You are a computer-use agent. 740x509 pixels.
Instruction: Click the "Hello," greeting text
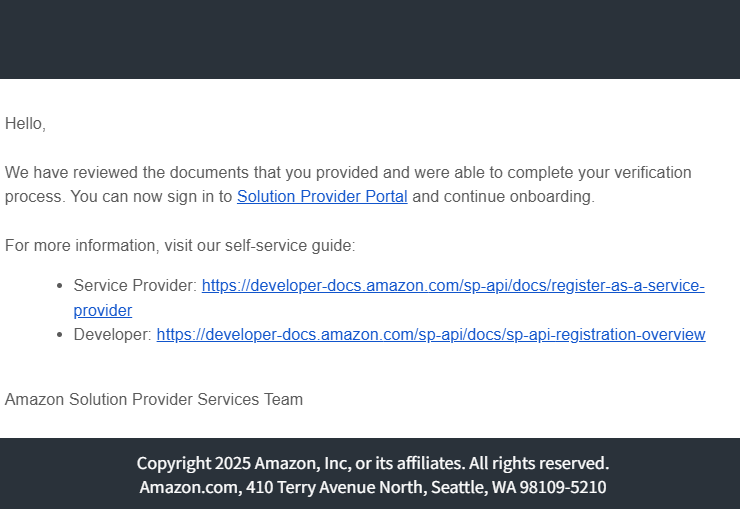click(x=25, y=124)
